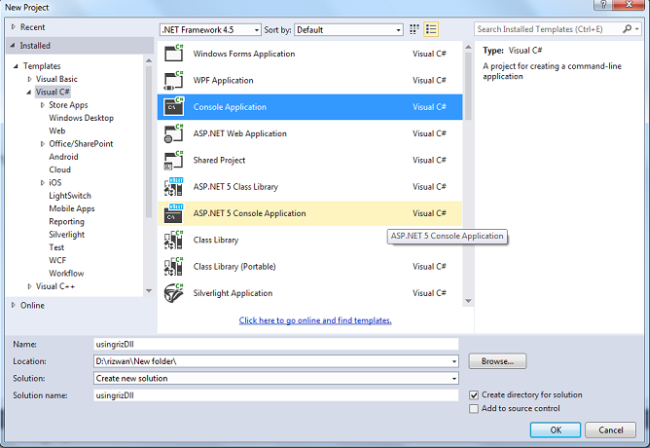The image size is (650, 448).
Task: Open the Solution dropdown
Action: [454, 378]
